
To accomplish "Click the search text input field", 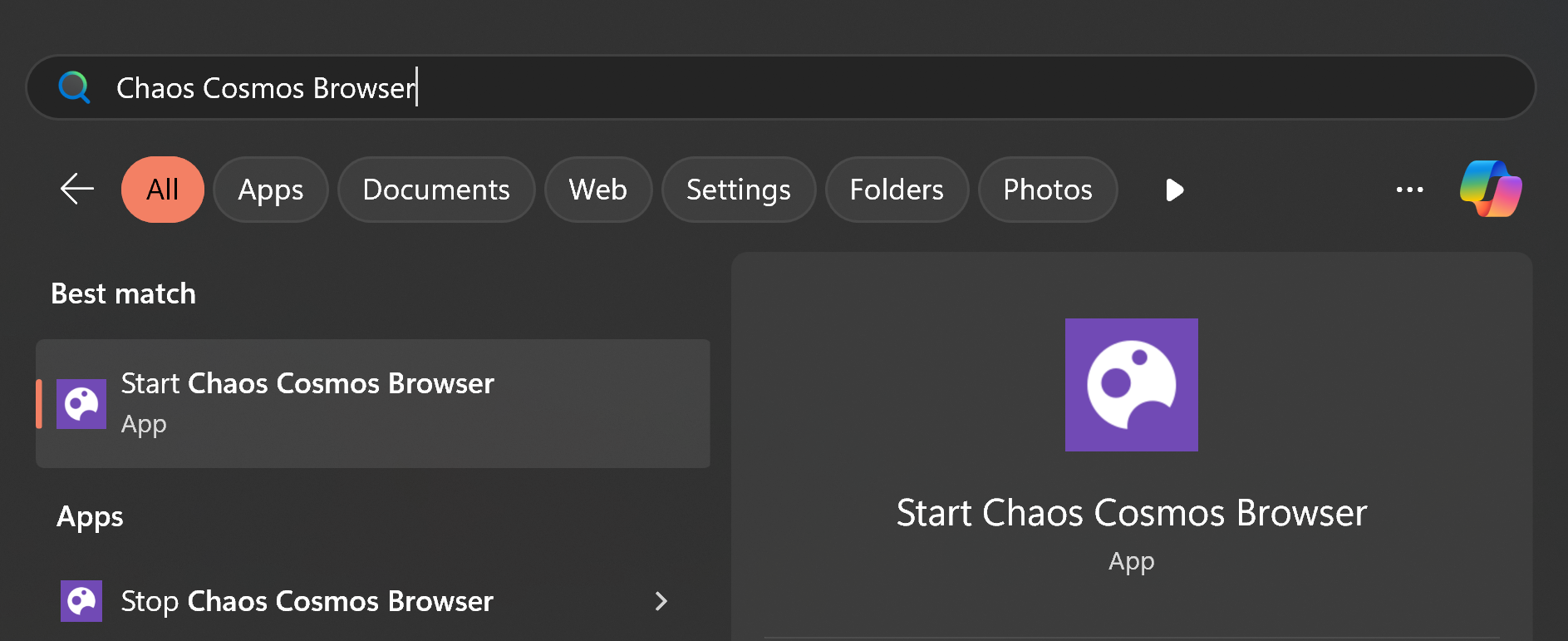I will 748,87.
